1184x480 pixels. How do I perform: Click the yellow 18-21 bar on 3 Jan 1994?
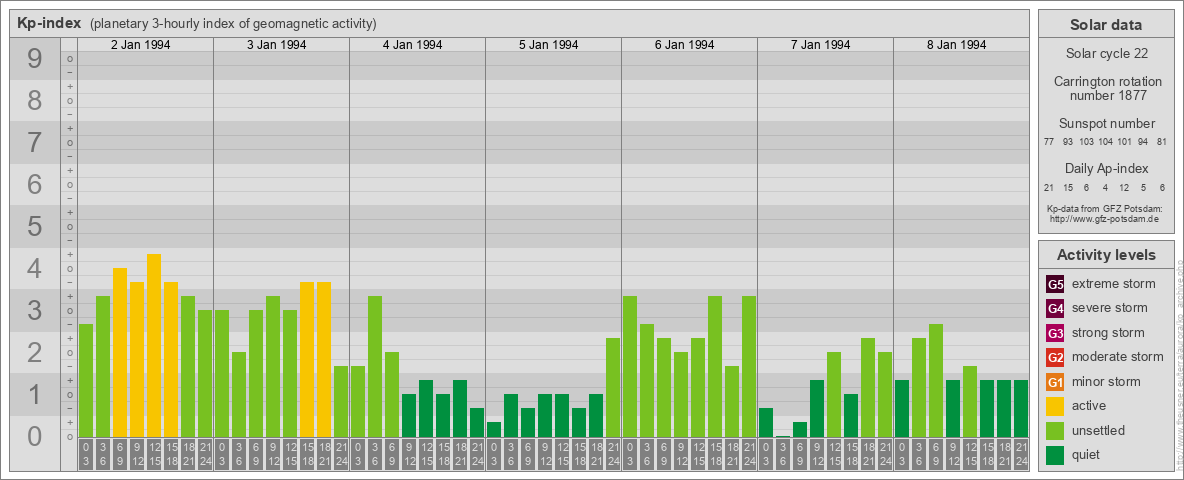point(324,359)
